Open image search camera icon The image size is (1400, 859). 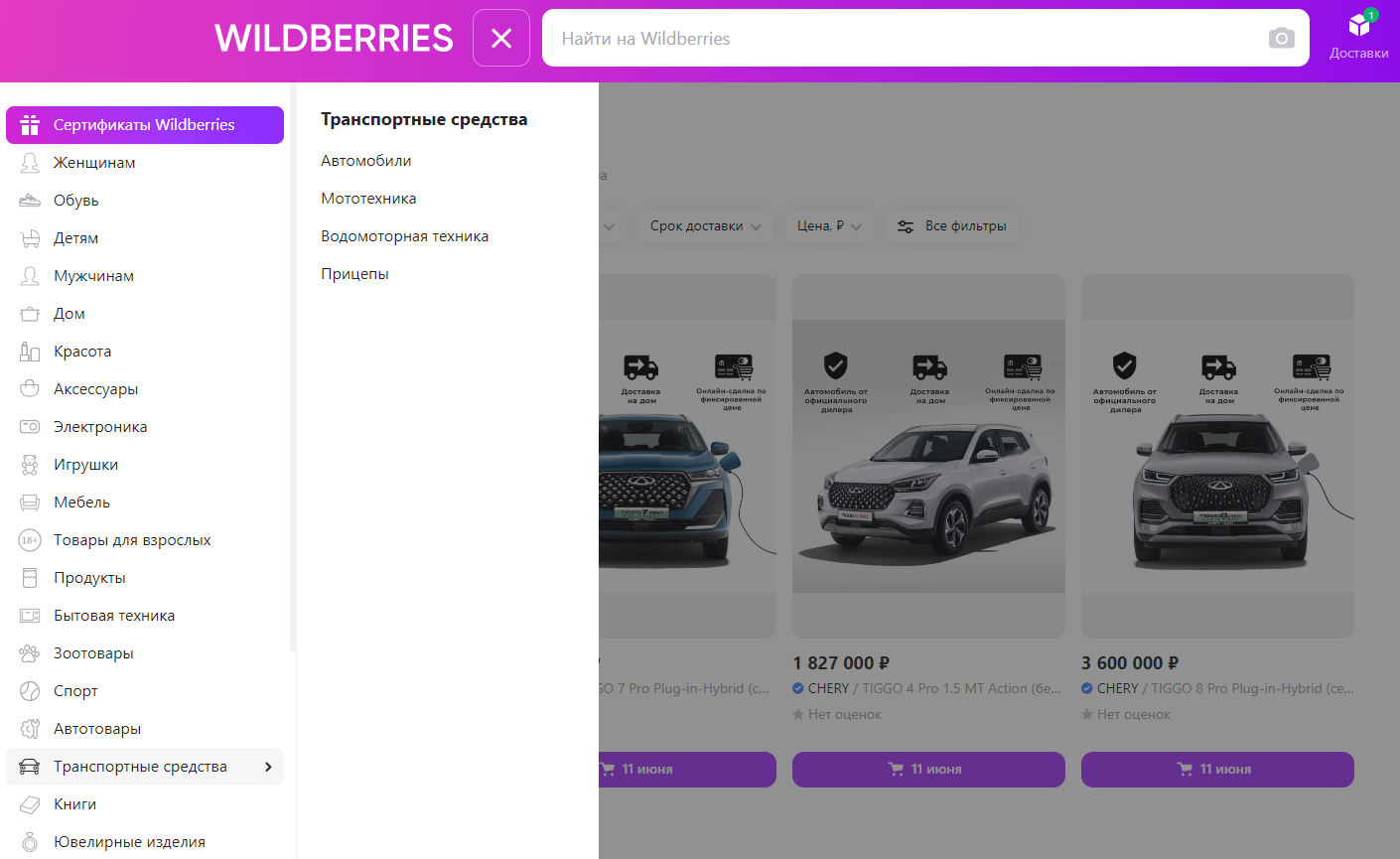(x=1282, y=38)
